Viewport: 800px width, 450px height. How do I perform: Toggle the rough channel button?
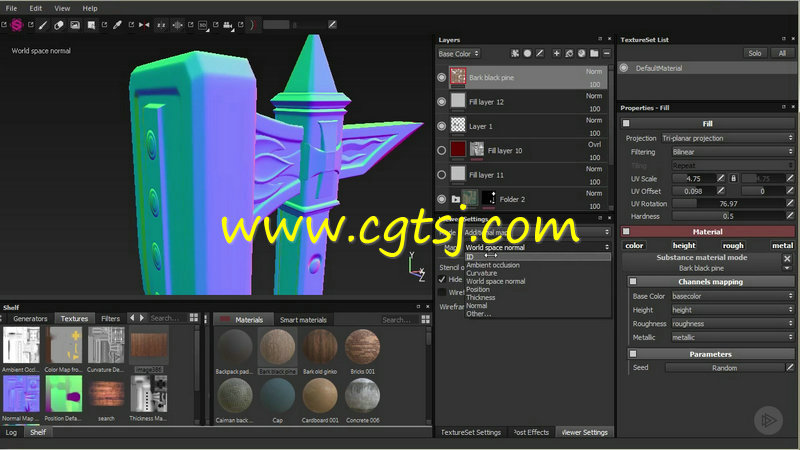[x=733, y=245]
